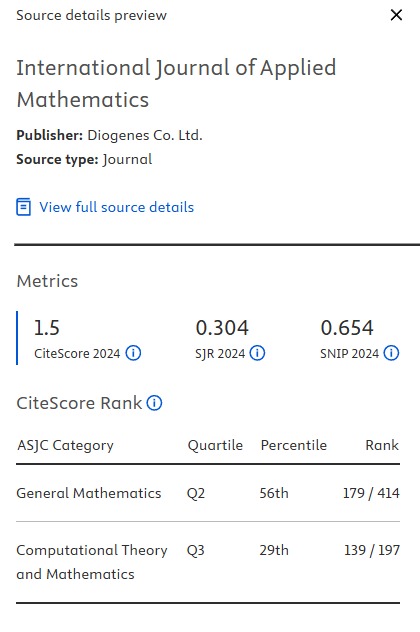Click the Percentile column header
420x632 pixels.
[x=294, y=445]
